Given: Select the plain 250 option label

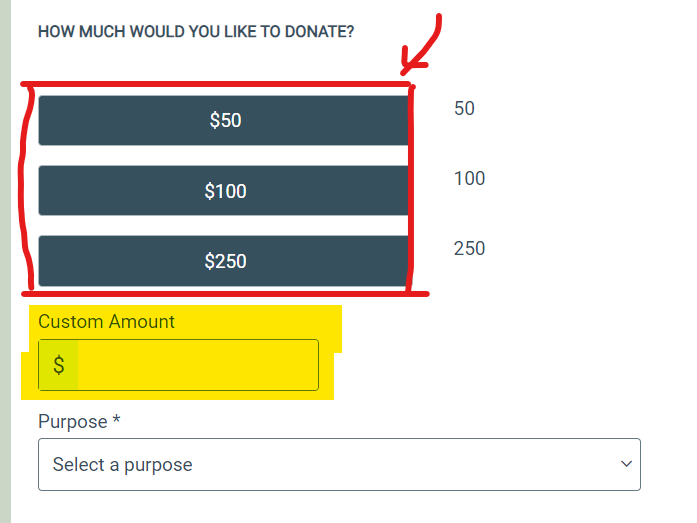Looking at the screenshot, I should (469, 249).
